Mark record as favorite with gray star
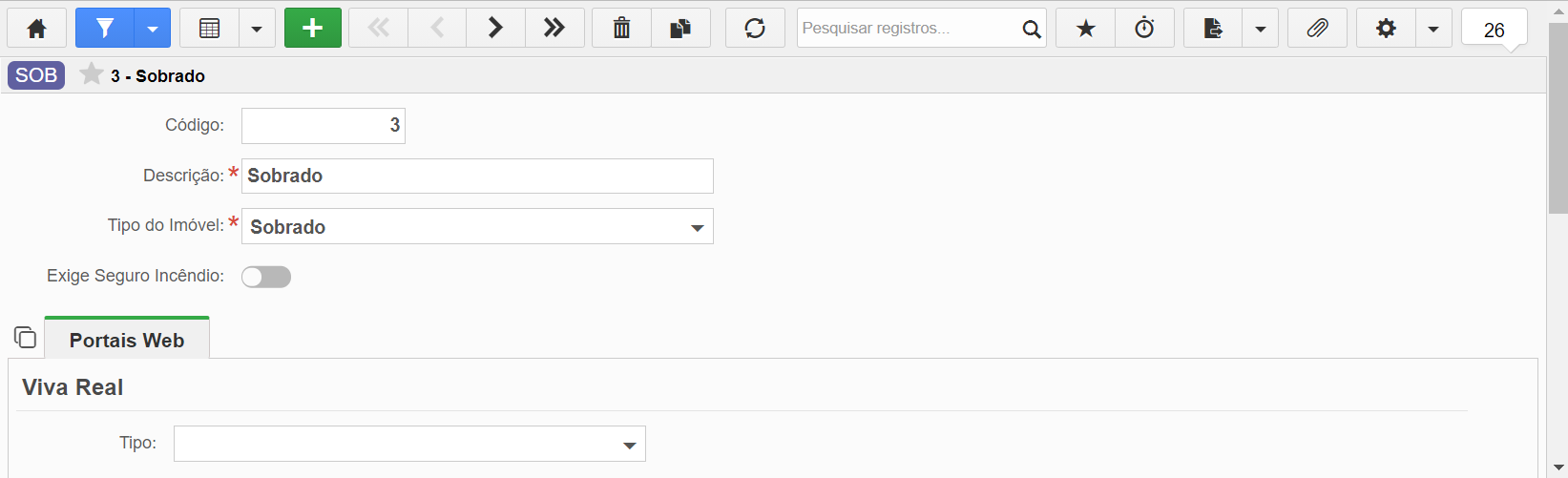Image resolution: width=1568 pixels, height=478 pixels. pos(92,74)
